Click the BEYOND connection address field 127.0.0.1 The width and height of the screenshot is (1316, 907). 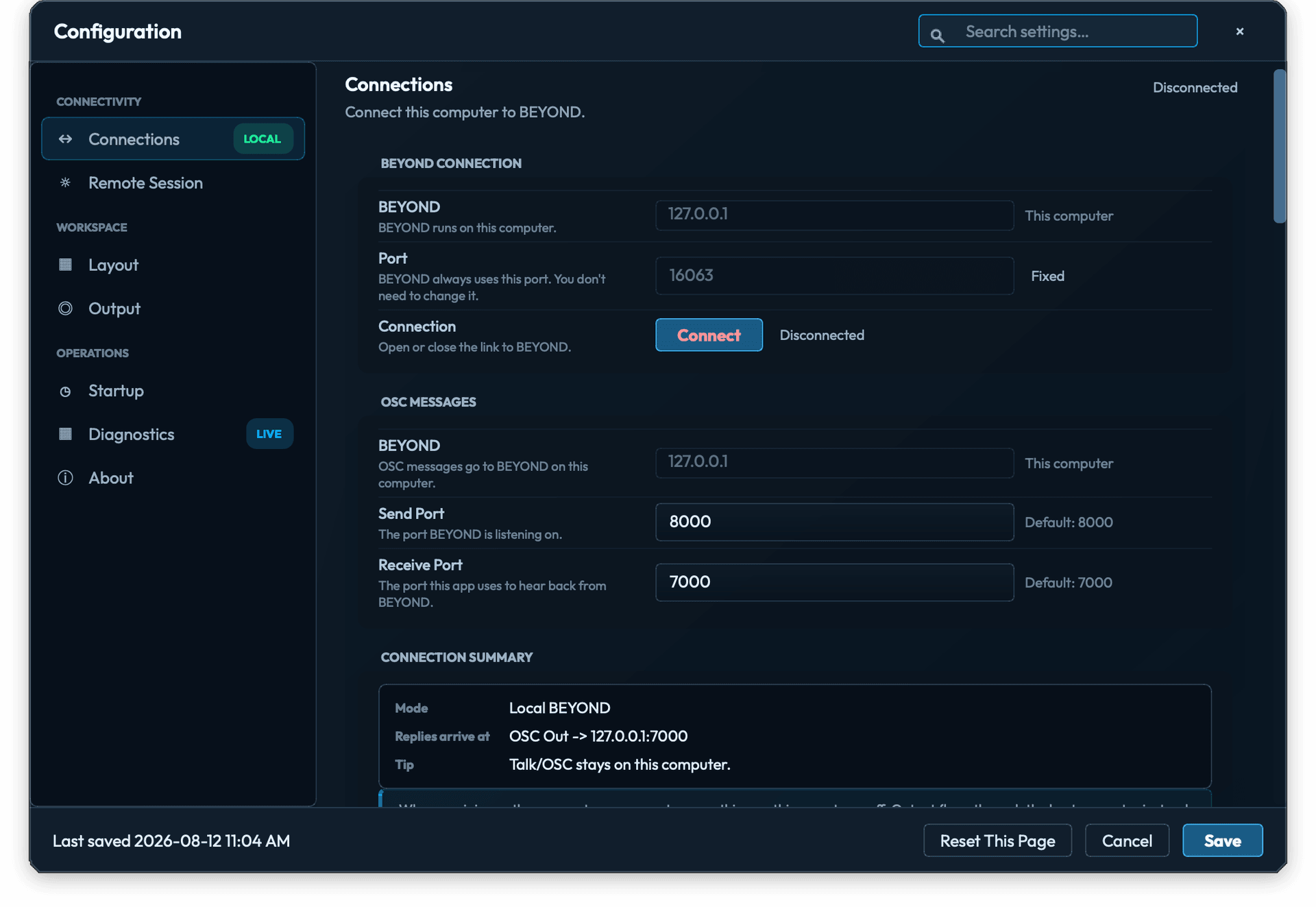(x=834, y=215)
